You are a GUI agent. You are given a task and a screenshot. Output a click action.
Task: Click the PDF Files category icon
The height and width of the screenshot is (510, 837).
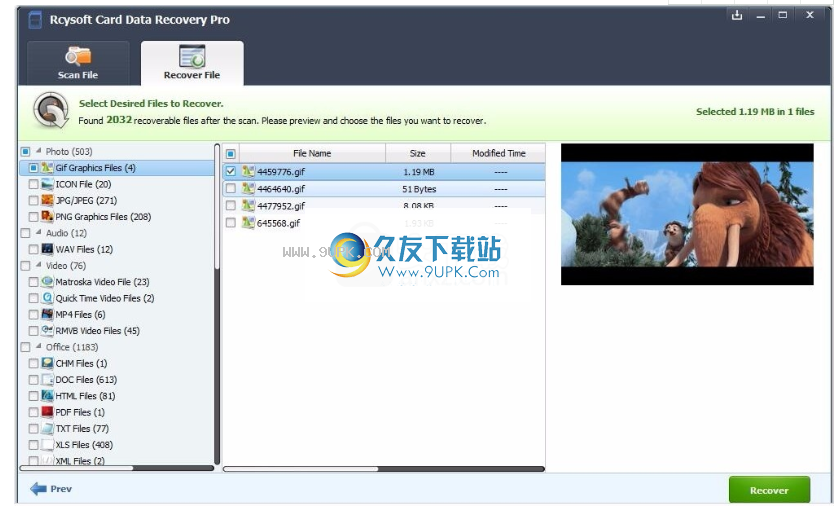(x=48, y=412)
